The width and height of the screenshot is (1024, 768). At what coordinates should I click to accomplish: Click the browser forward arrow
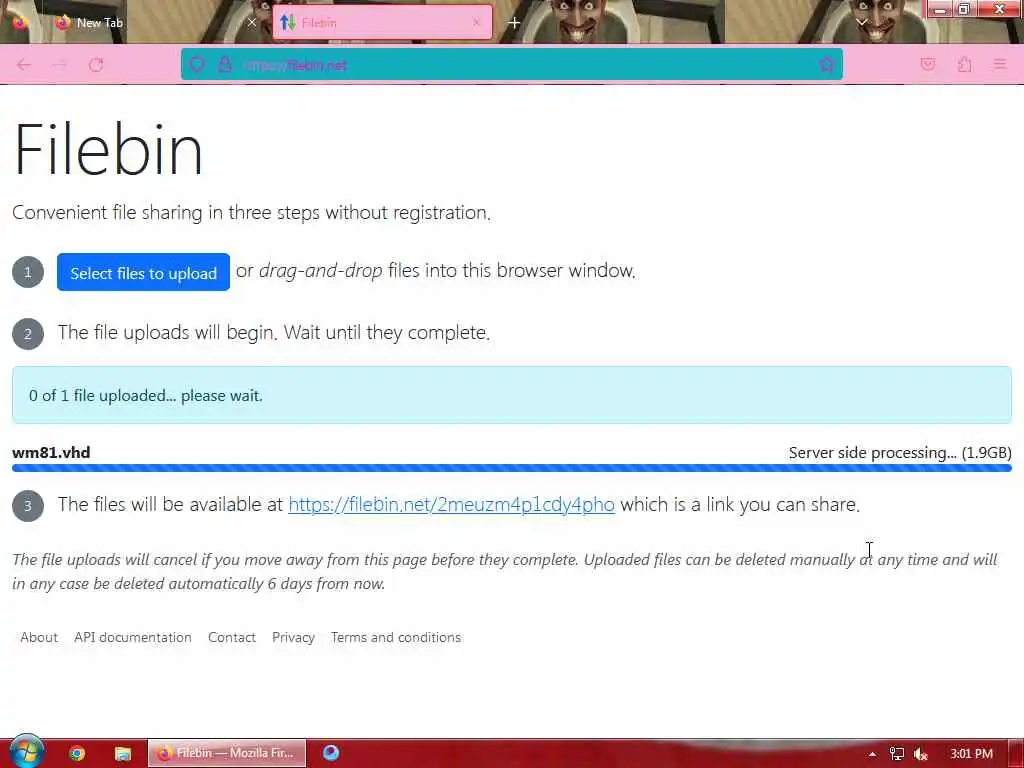[60, 65]
